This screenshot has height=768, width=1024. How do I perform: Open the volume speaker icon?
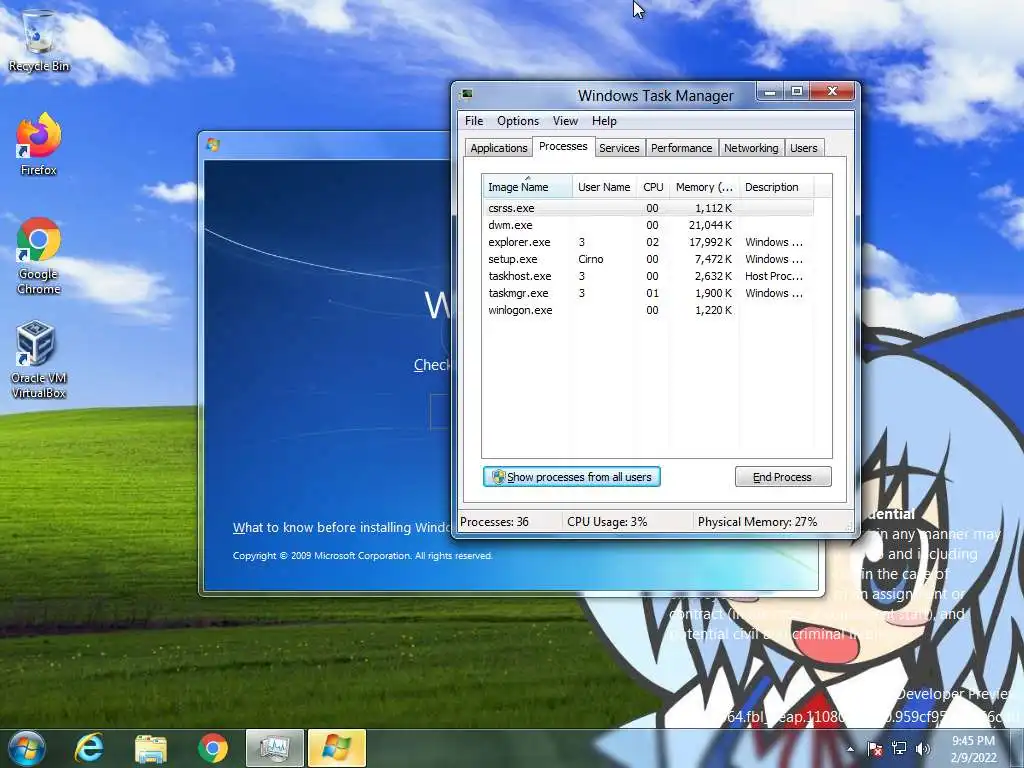click(x=923, y=749)
